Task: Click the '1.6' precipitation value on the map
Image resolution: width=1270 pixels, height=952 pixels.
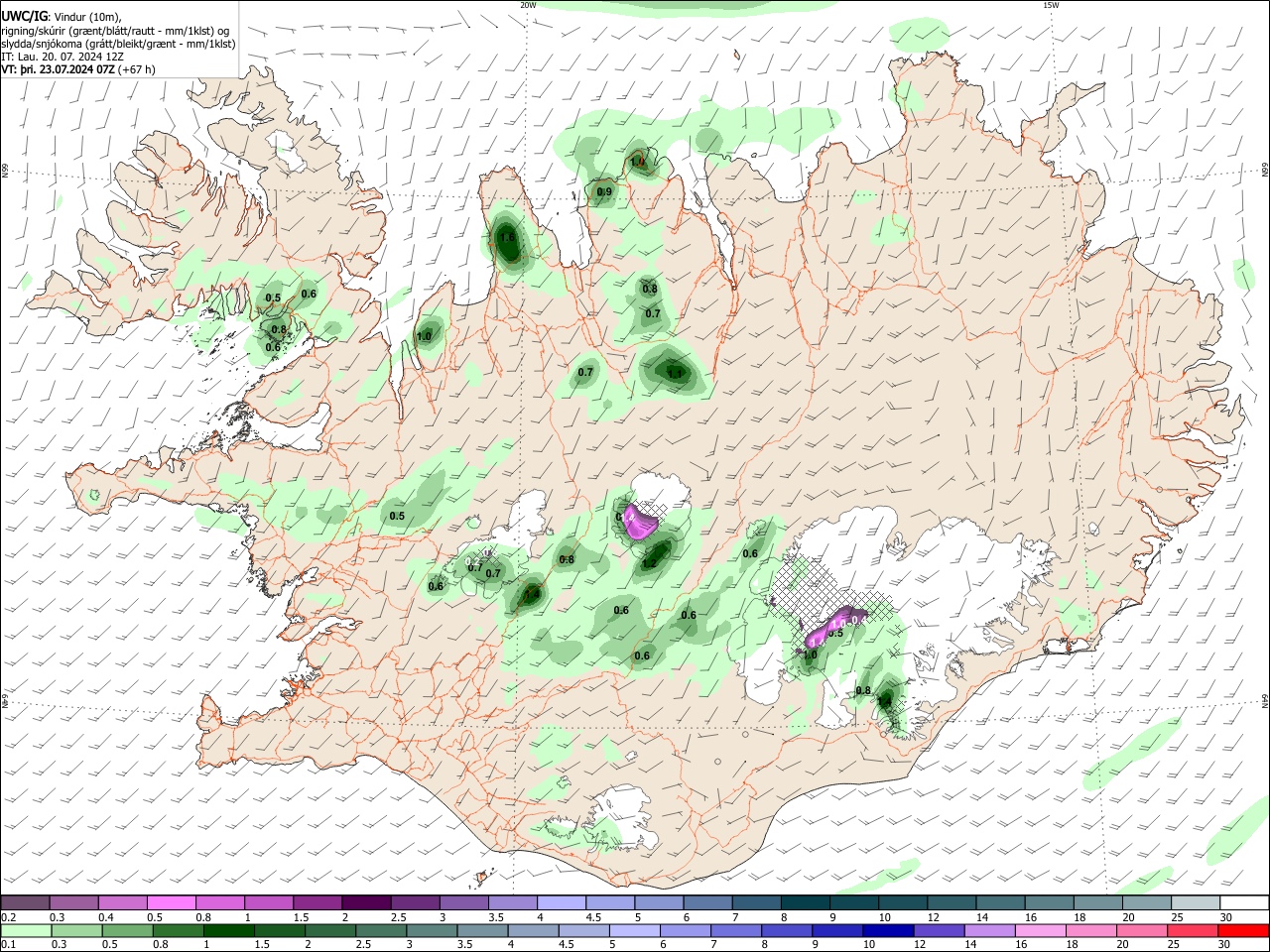Action: 507,238
